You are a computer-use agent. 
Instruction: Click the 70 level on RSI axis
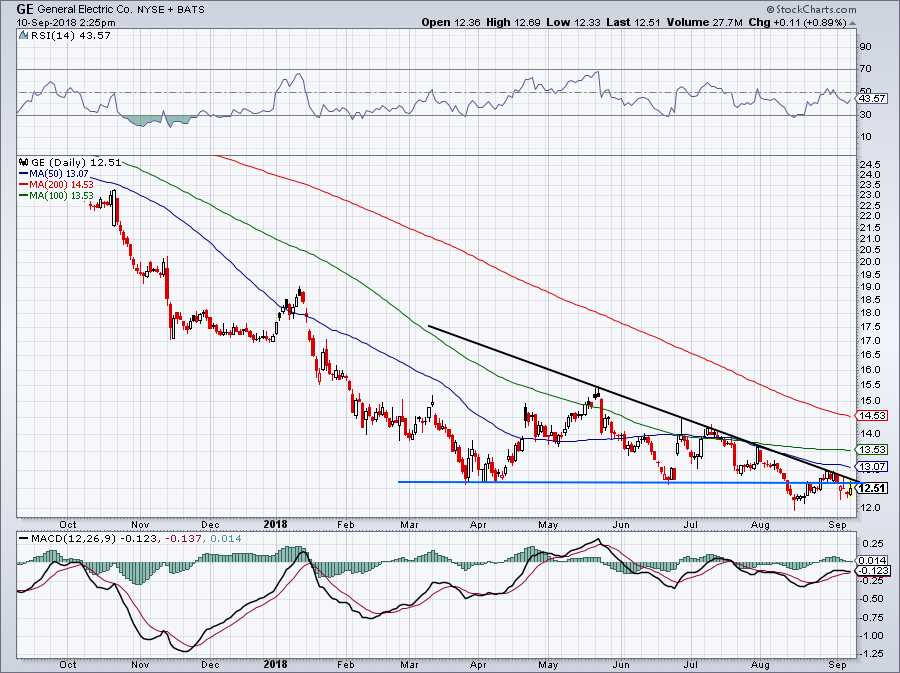[865, 69]
